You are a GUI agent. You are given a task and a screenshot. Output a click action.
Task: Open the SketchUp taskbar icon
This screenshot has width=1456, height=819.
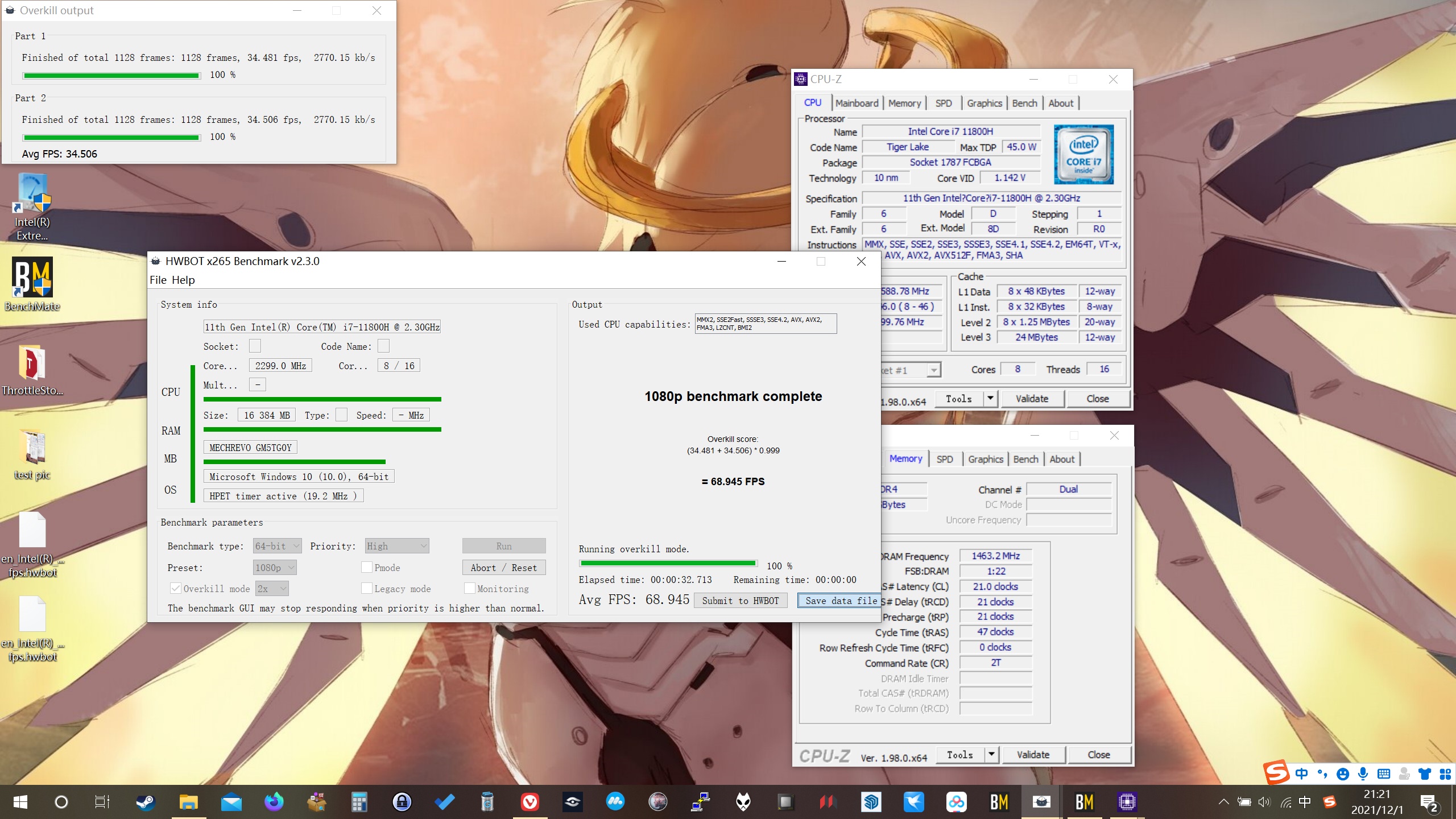[871, 802]
